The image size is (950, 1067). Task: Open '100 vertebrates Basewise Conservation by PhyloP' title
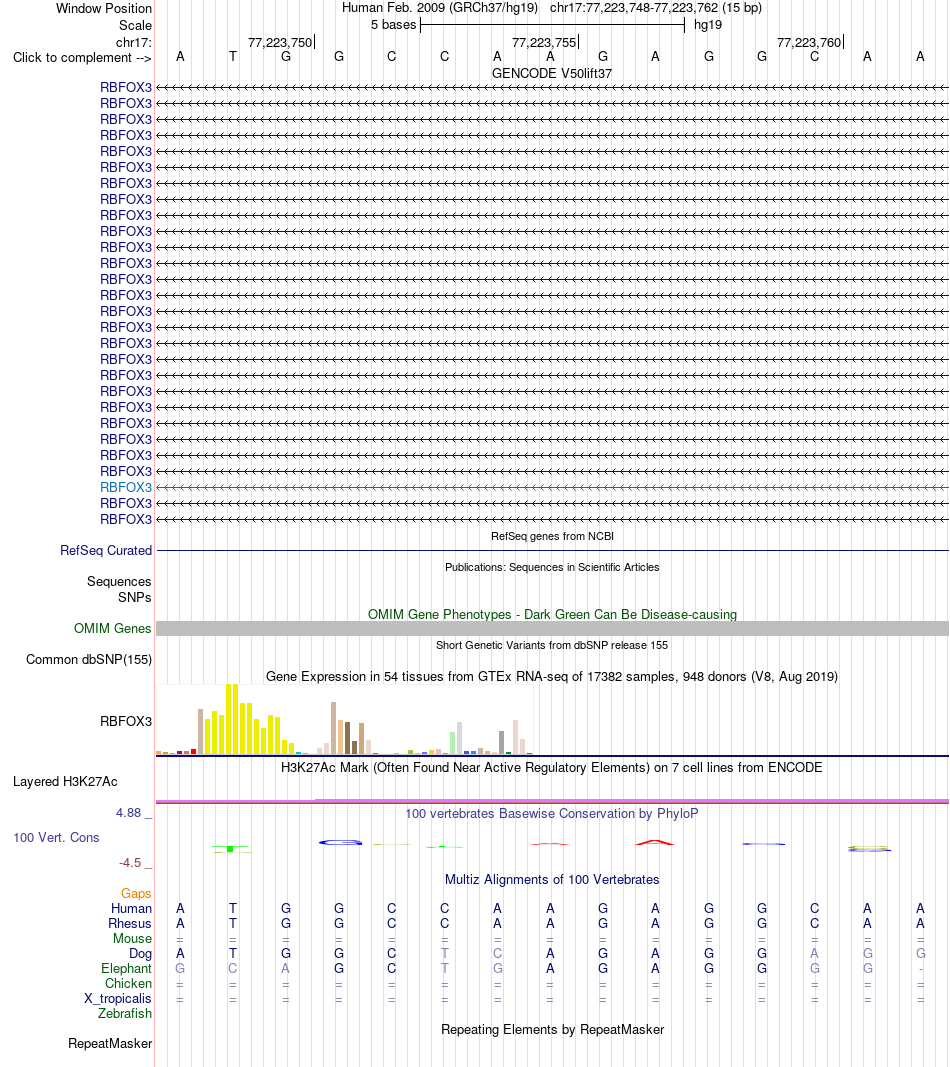(552, 813)
